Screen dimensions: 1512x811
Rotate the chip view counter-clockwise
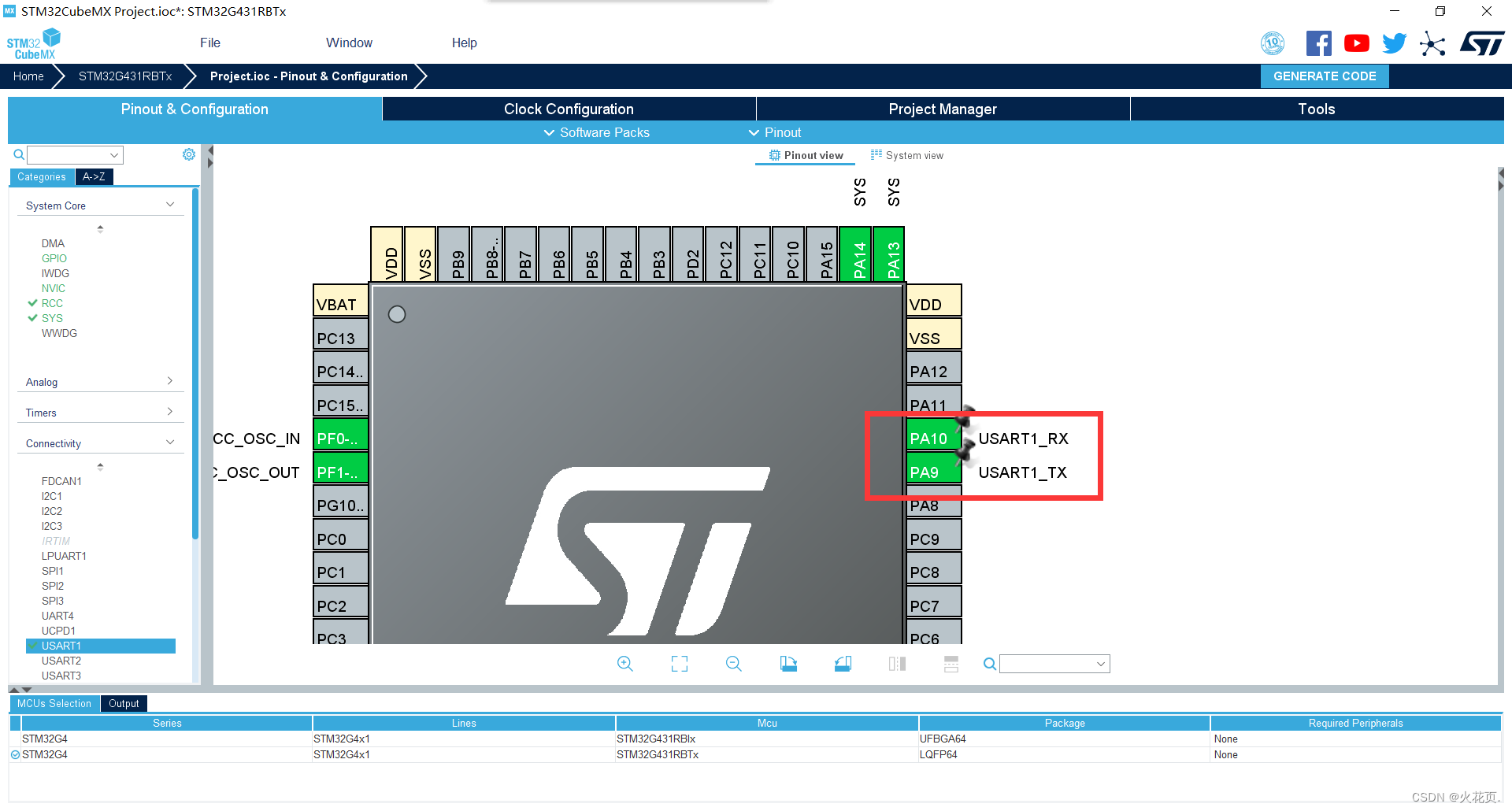[842, 664]
